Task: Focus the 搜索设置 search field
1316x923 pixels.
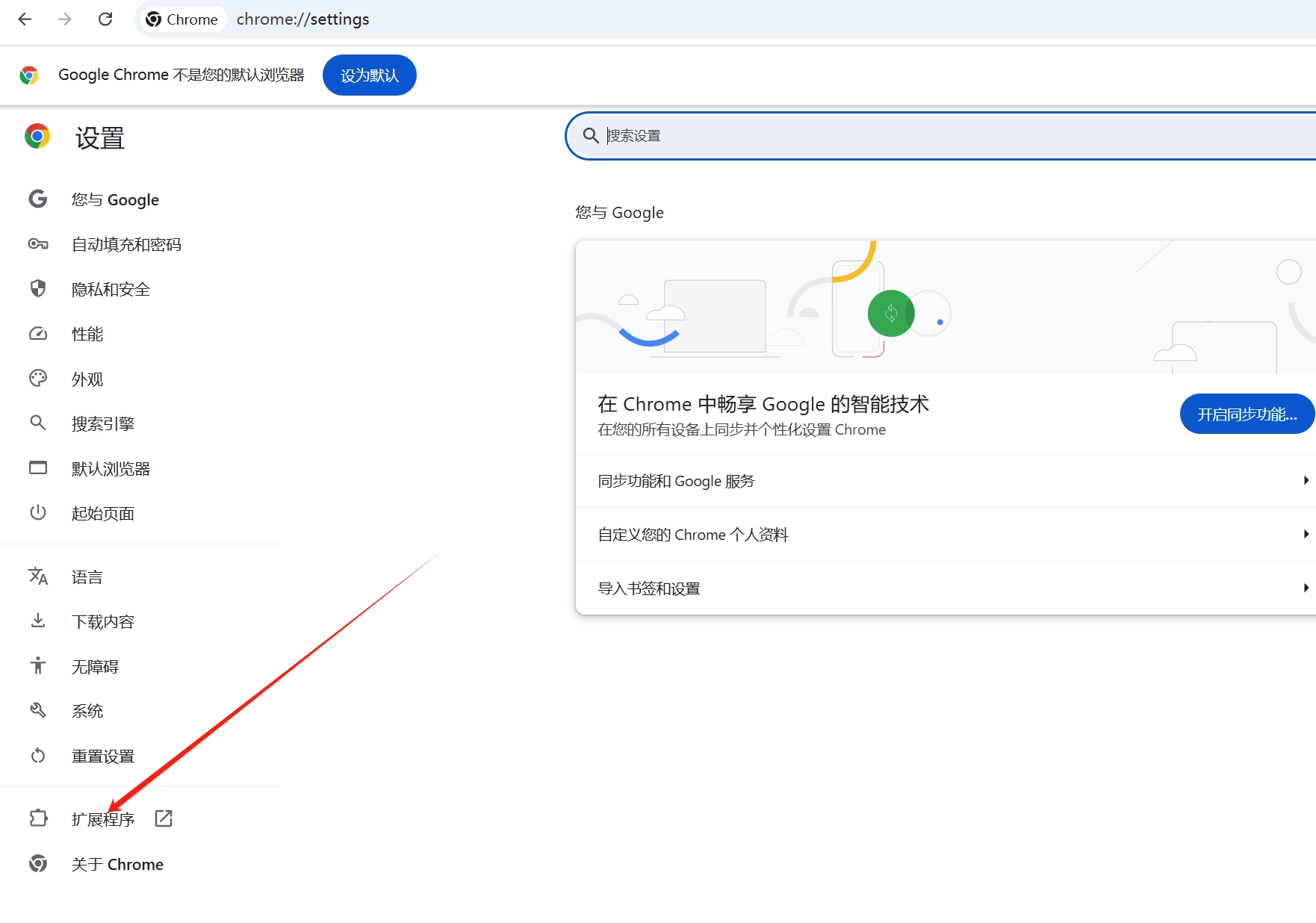Action: [941, 136]
